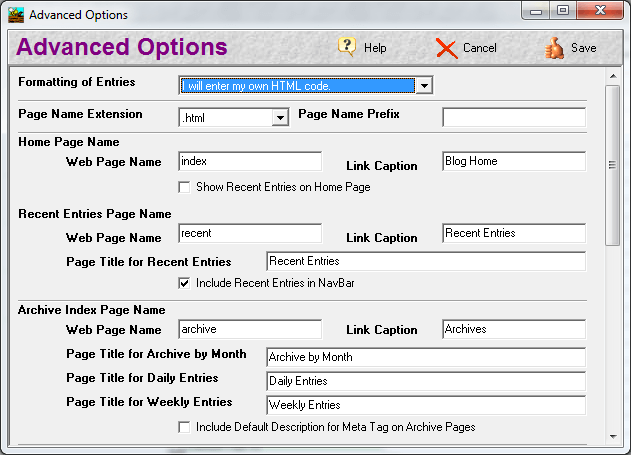Click the 'Formatting of Entries' label
The width and height of the screenshot is (631, 455).
[76, 82]
